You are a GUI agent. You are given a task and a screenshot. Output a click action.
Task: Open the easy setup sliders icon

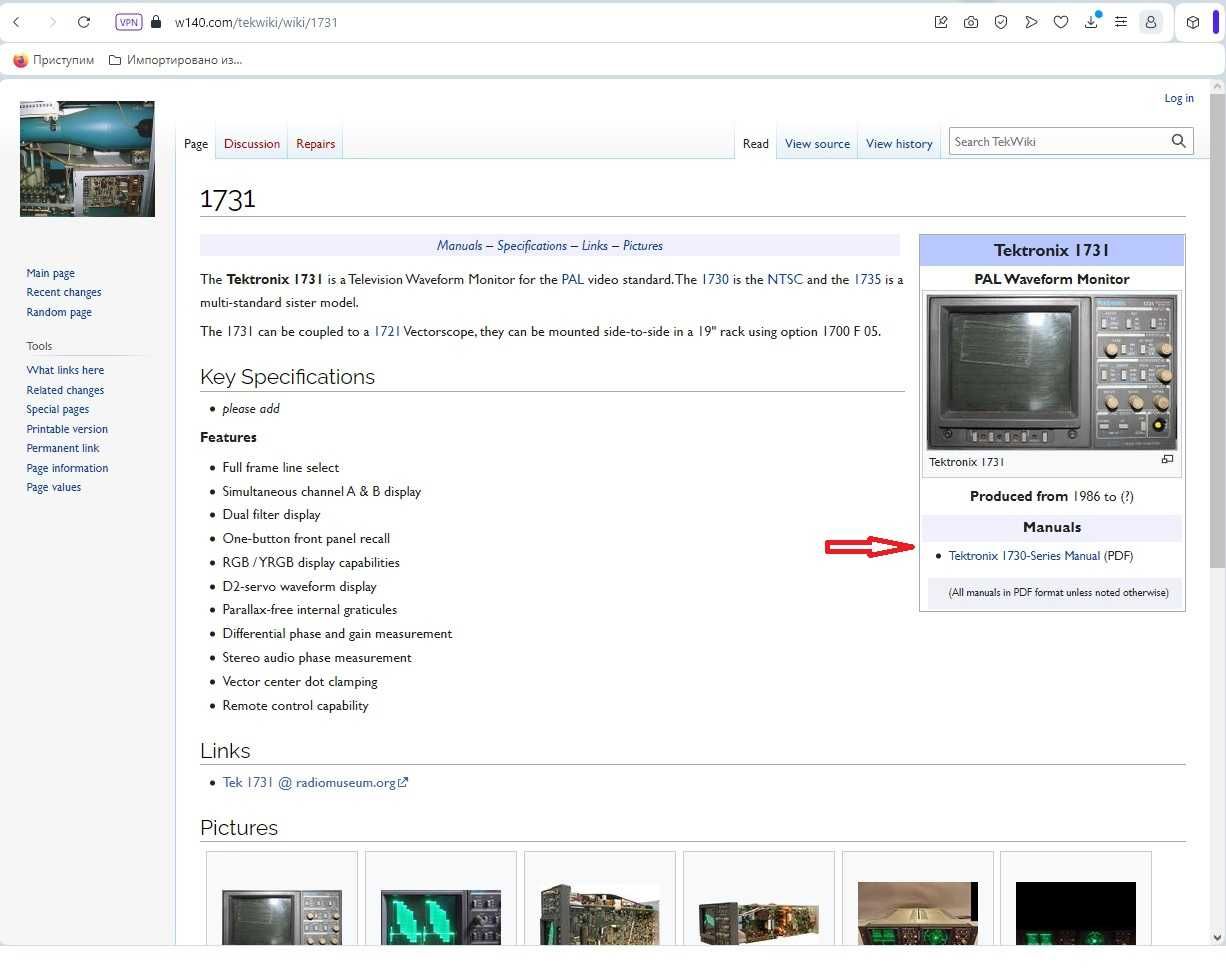tap(1121, 22)
